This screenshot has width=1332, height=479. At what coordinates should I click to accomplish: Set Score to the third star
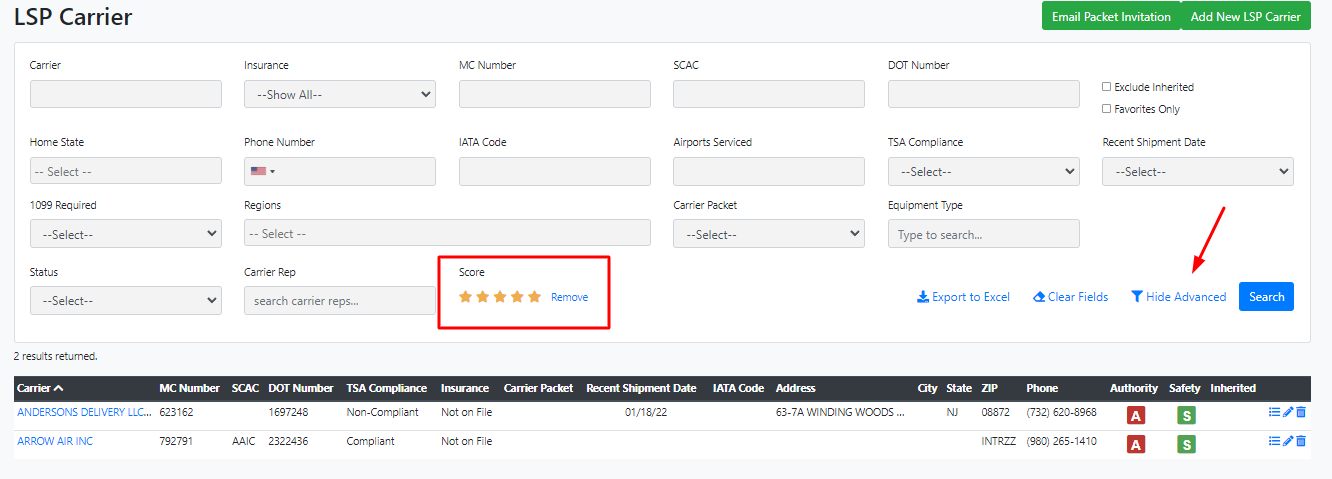500,297
